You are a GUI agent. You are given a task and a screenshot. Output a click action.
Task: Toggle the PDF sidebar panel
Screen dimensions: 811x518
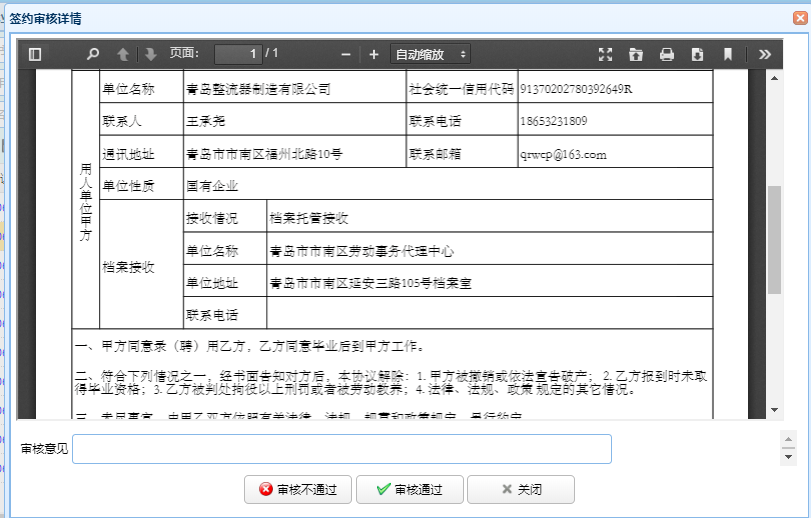[x=35, y=54]
